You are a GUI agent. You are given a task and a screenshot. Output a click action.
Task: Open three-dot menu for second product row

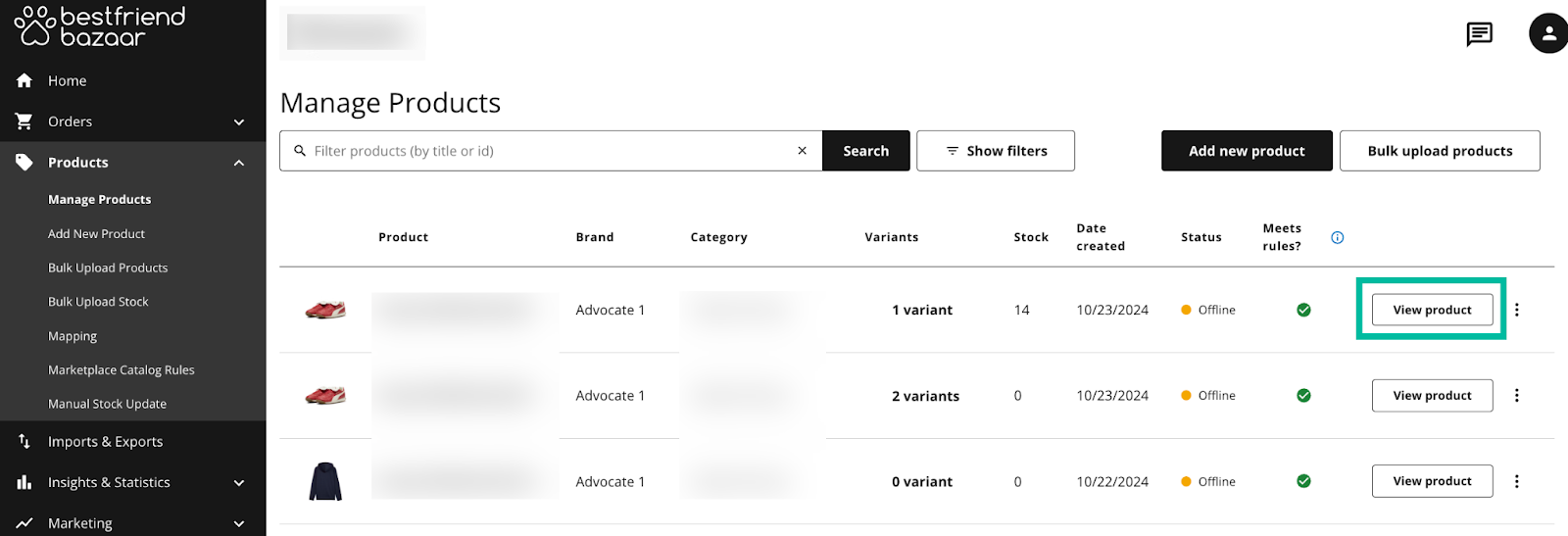click(x=1517, y=396)
